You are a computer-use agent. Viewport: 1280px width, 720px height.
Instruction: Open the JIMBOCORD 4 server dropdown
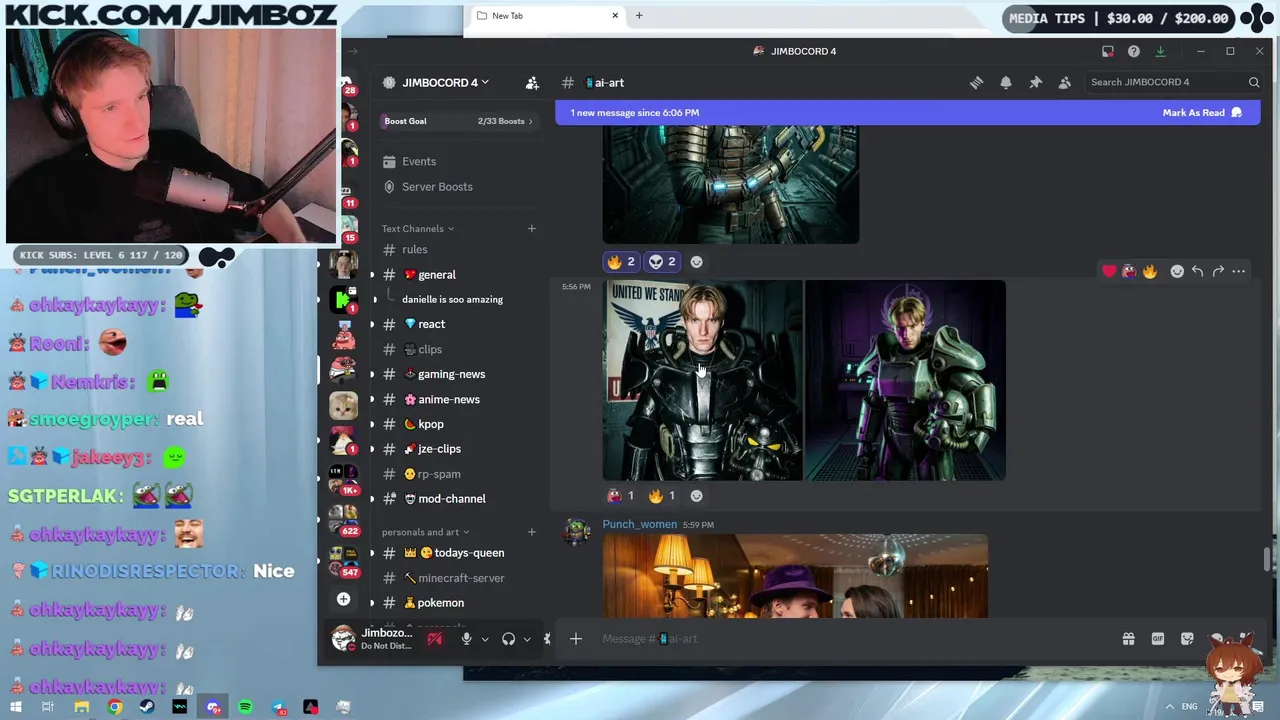tap(448, 82)
